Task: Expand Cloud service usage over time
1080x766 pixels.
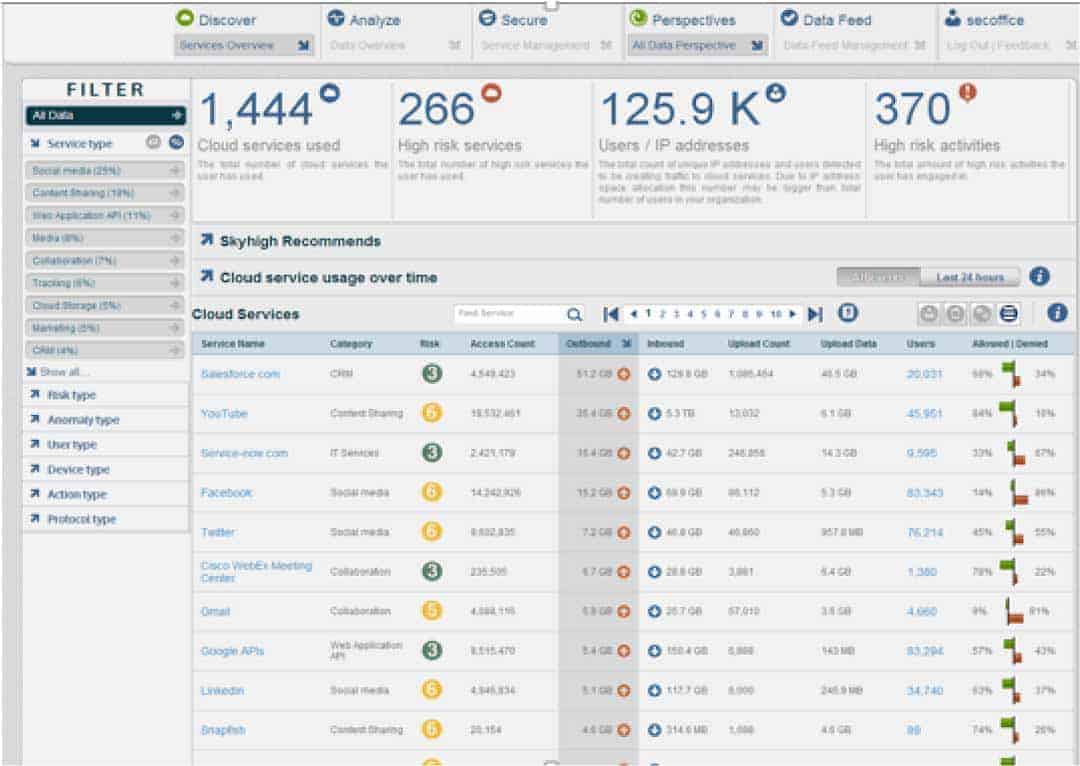Action: tap(207, 276)
